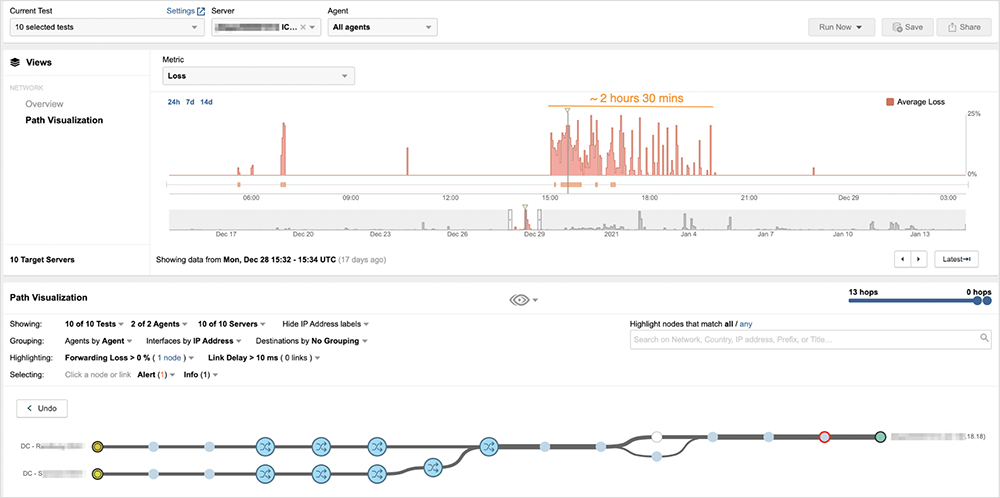Toggle Hide IP Address labels option
Image resolution: width=1000 pixels, height=498 pixels.
tap(325, 324)
